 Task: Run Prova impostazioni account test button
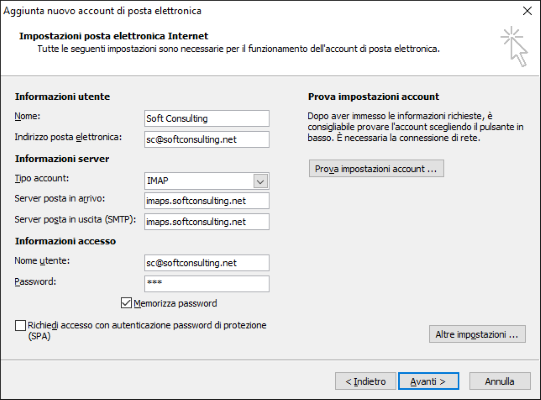pyautogui.click(x=376, y=168)
